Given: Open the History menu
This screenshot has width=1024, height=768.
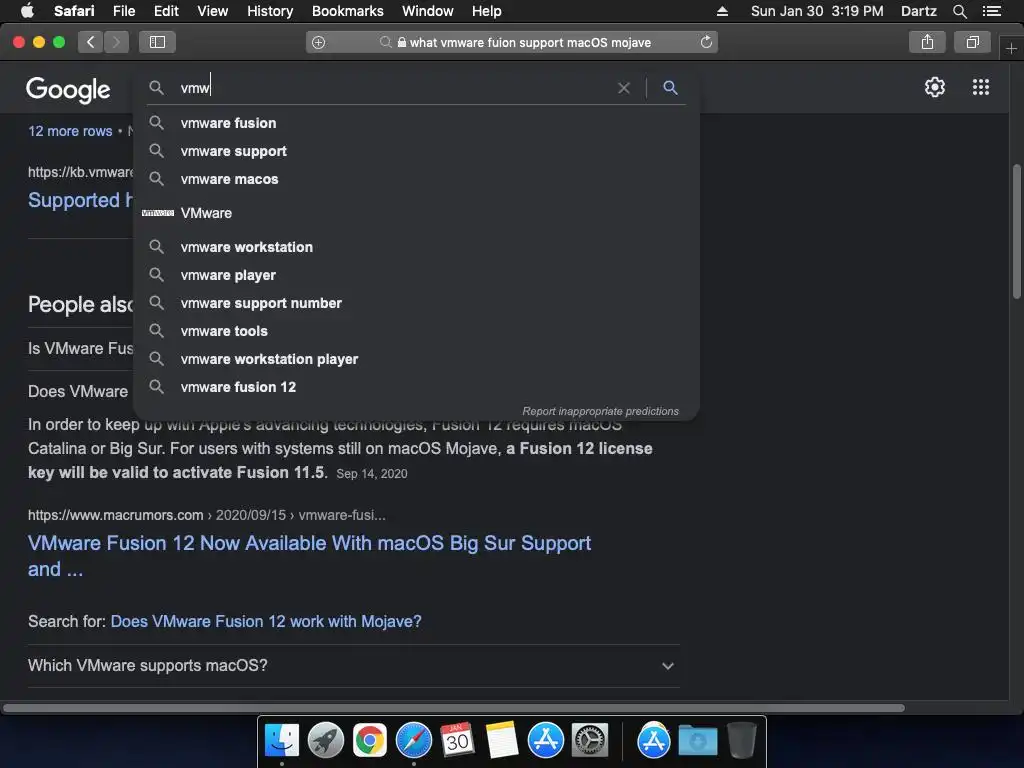Looking at the screenshot, I should 270,11.
